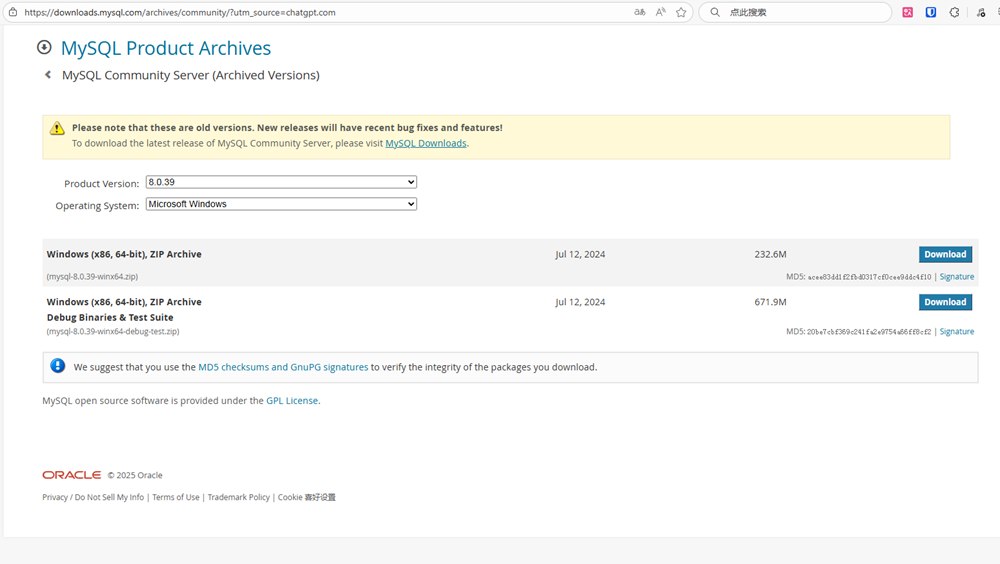
Task: Click the music media control icon
Action: pos(981,12)
